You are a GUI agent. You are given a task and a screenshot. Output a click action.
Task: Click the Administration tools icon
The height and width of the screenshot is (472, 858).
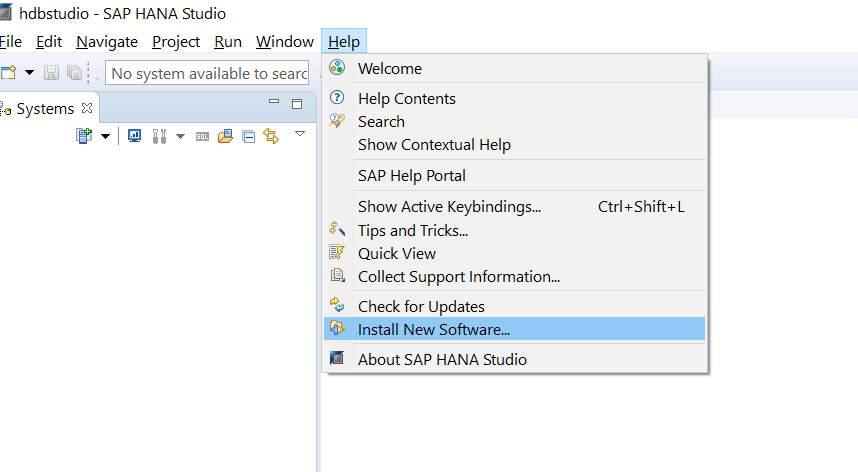tap(158, 136)
